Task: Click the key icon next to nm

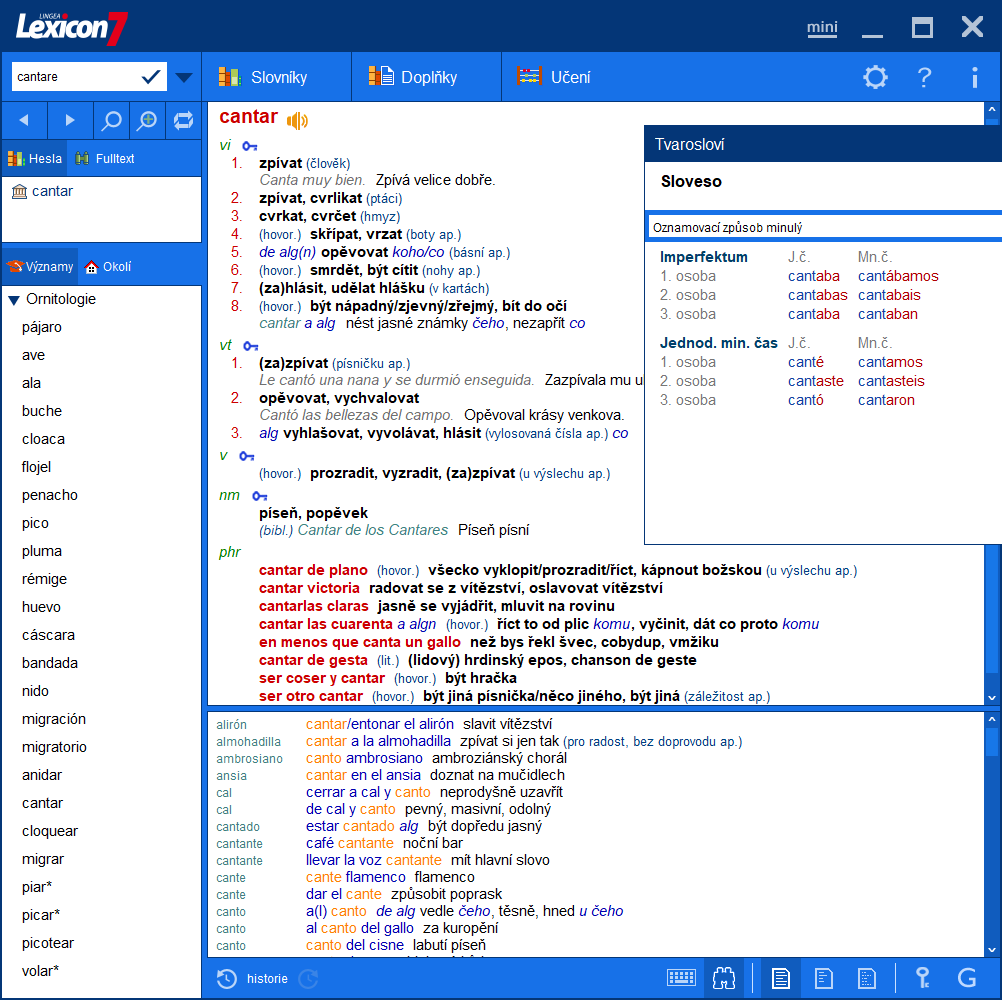Action: pos(259,496)
